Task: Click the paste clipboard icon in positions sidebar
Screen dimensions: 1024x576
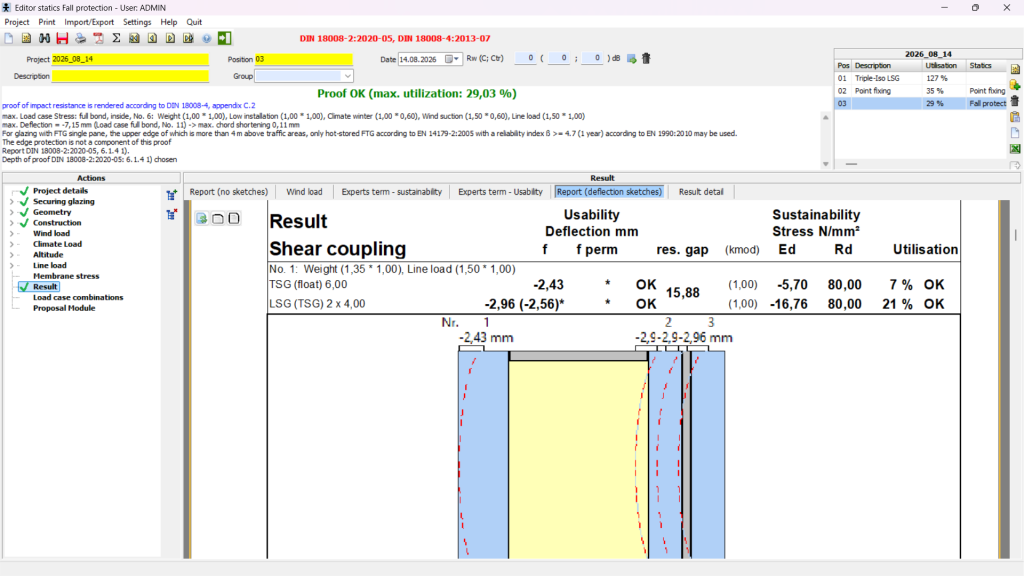Action: coord(1015,117)
